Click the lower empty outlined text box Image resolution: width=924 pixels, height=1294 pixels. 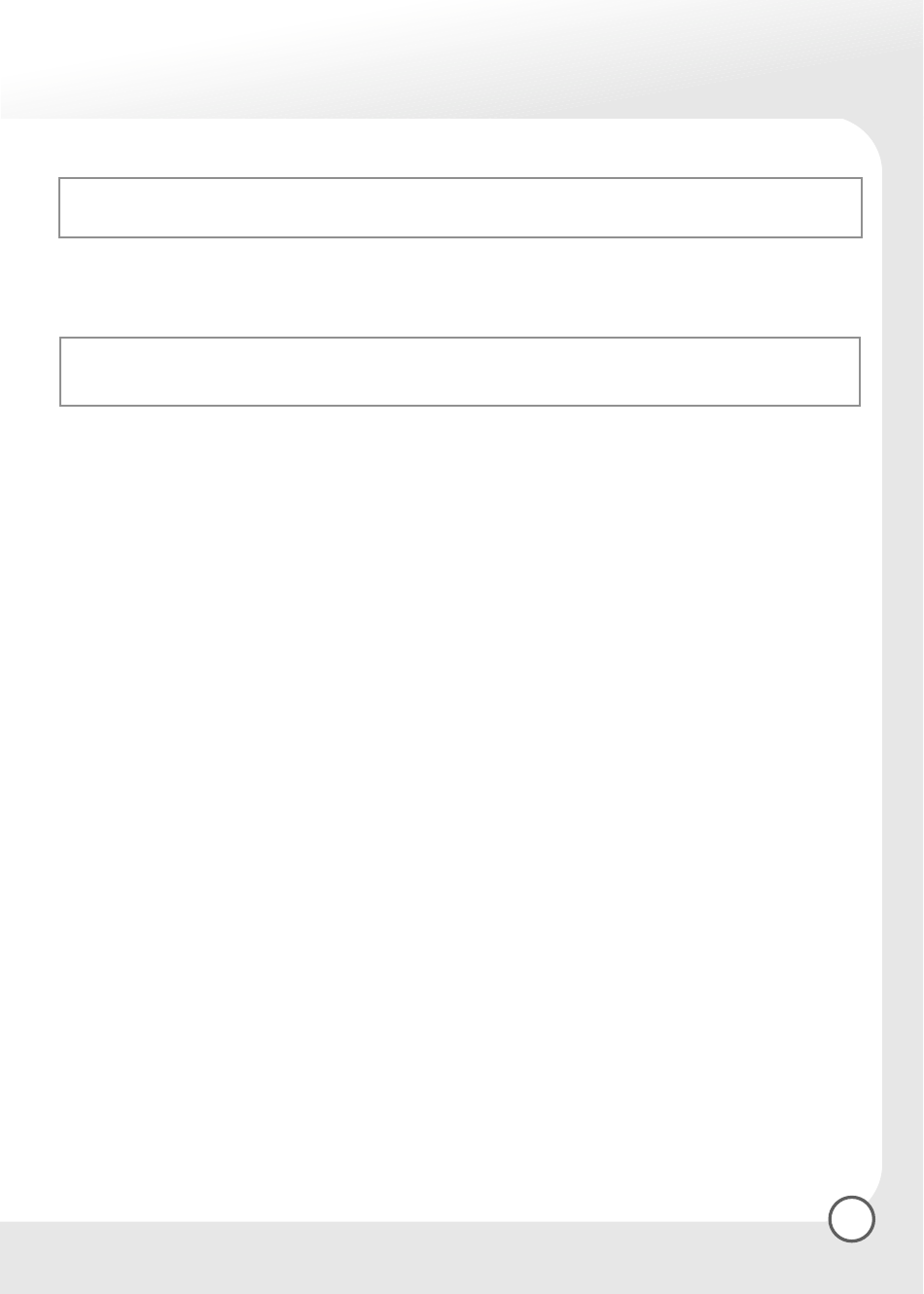460,372
